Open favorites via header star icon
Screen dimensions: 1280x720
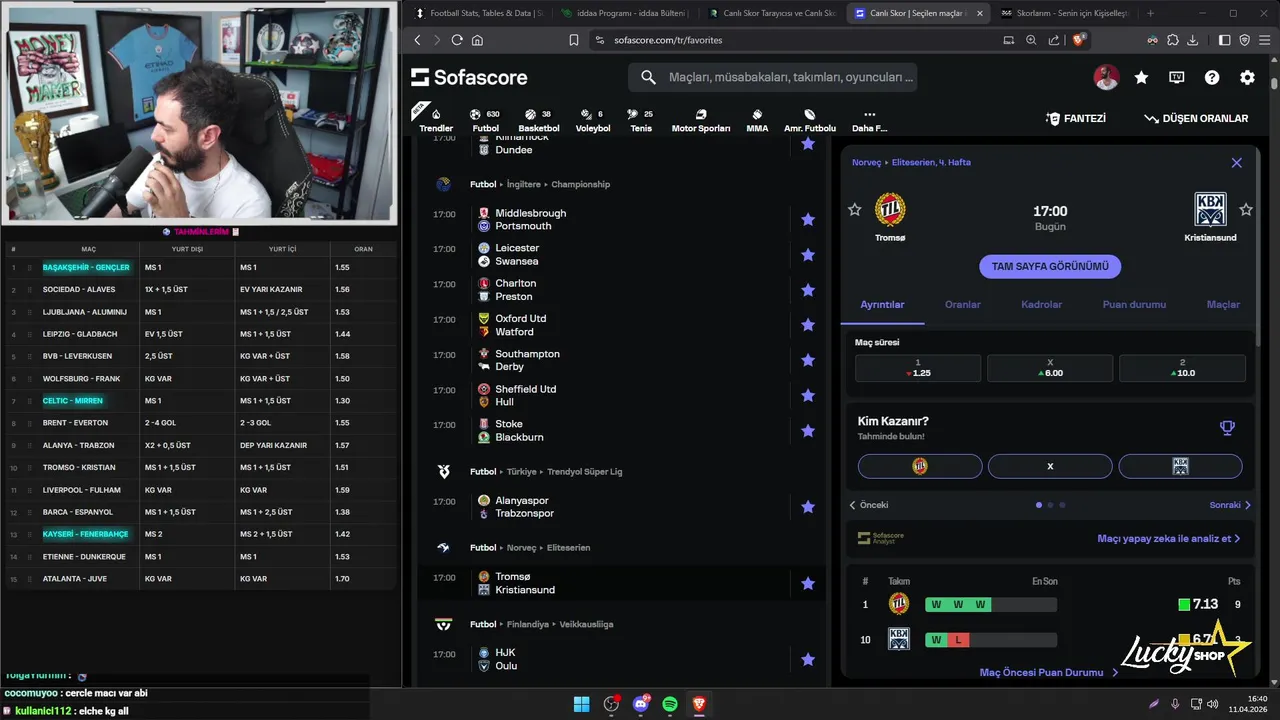pyautogui.click(x=1141, y=77)
